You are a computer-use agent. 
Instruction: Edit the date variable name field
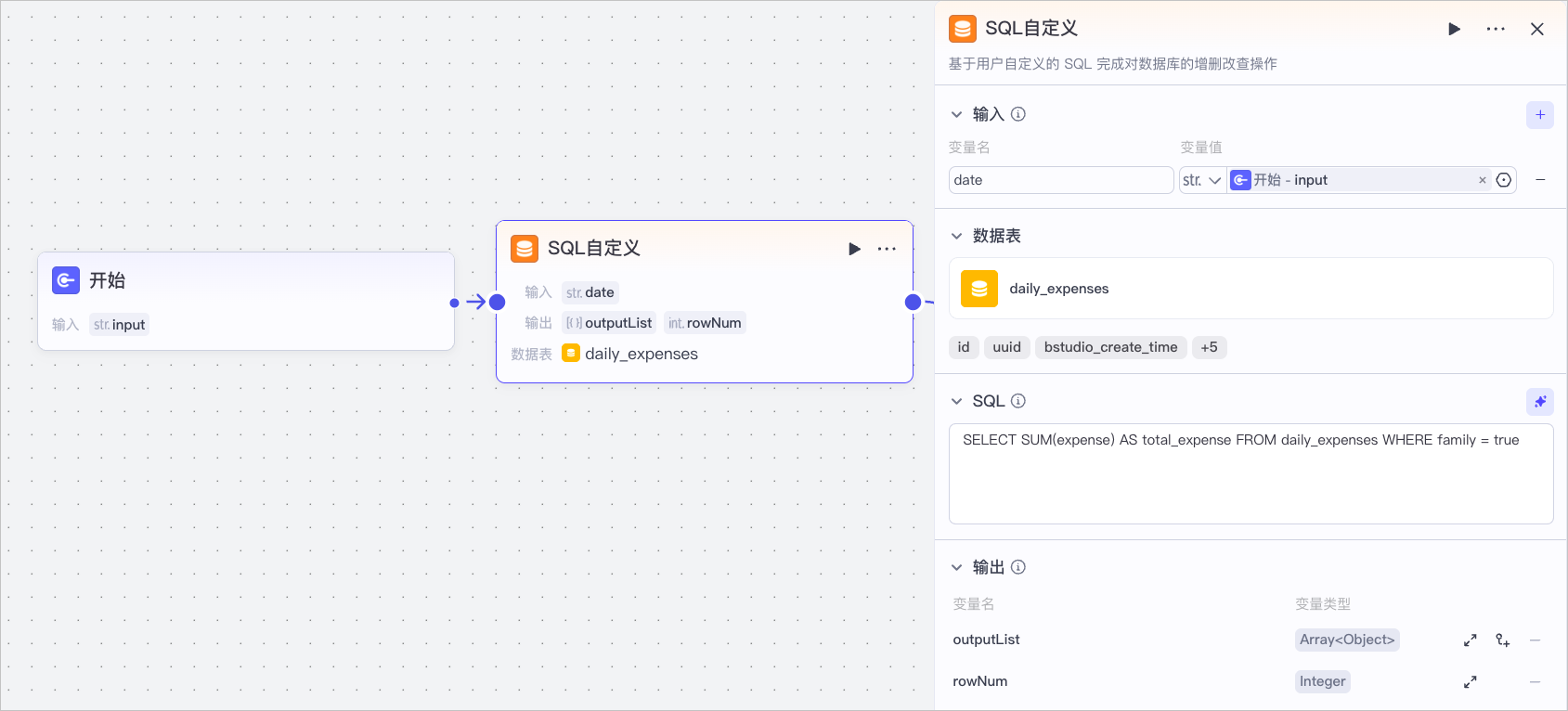(1061, 180)
